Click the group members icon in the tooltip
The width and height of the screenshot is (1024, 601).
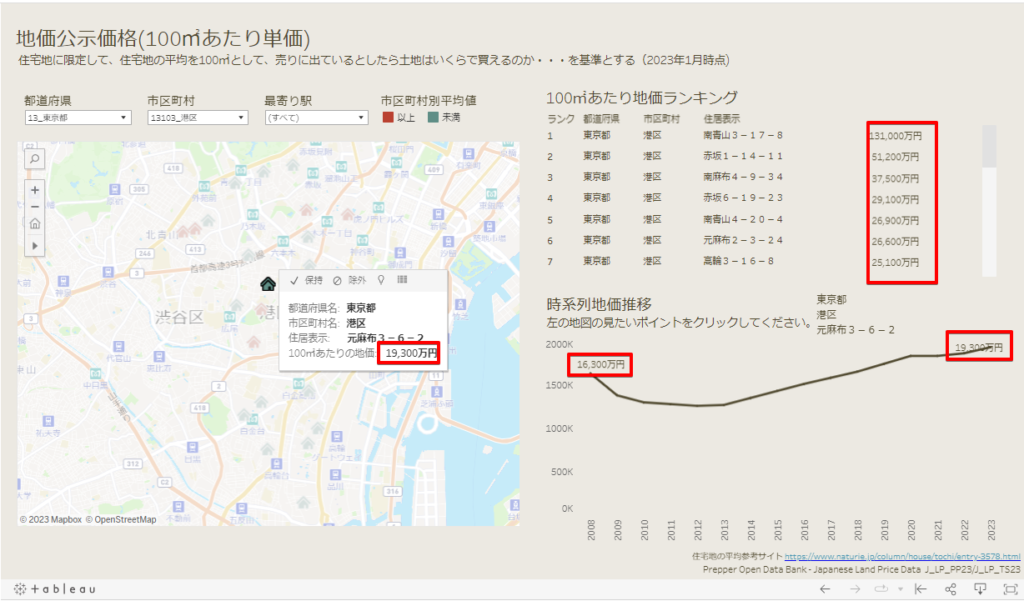pos(381,281)
